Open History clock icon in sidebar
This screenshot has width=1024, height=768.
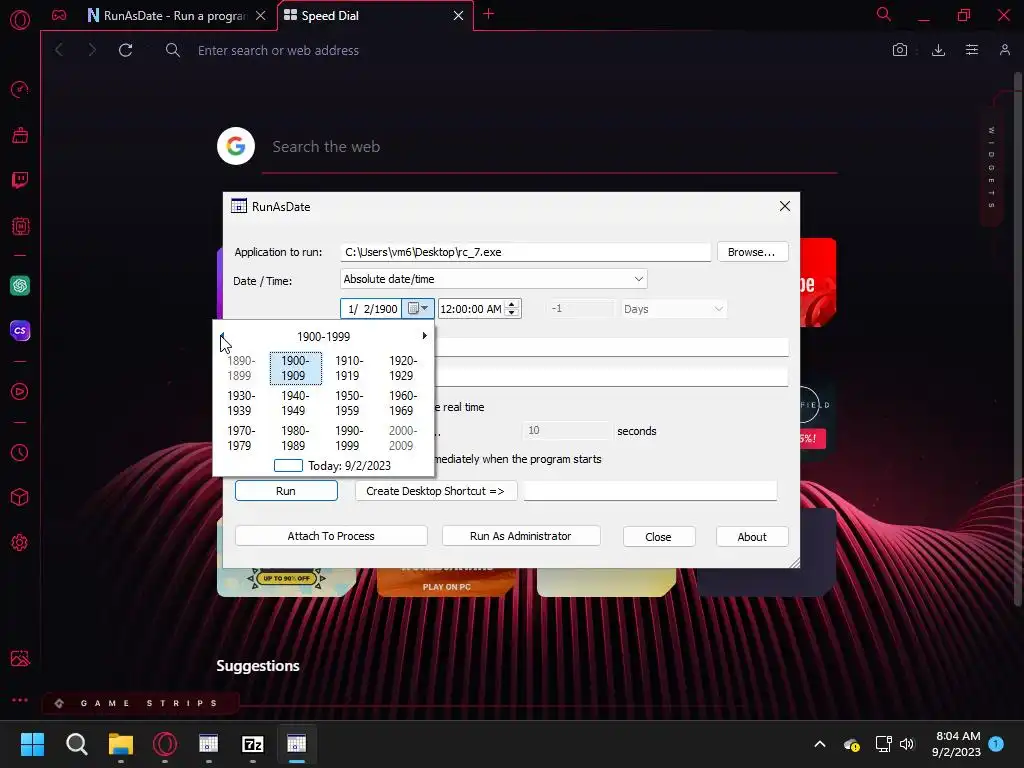click(x=20, y=453)
